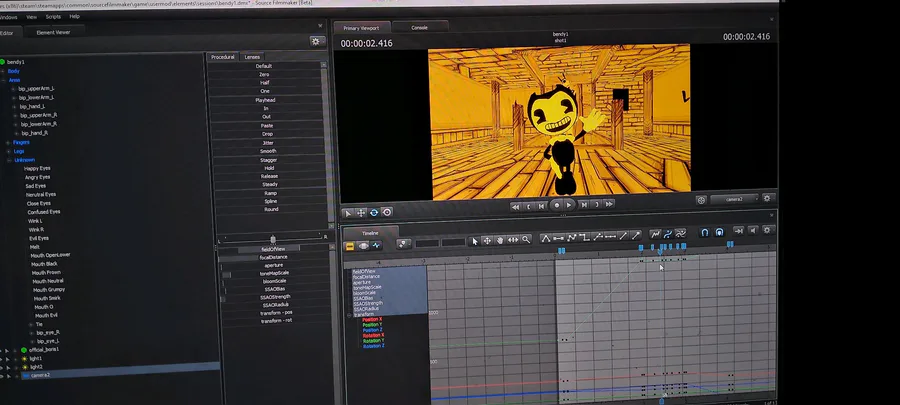Select the Happy Eyes control
This screenshot has height=405, width=900.
37,169
